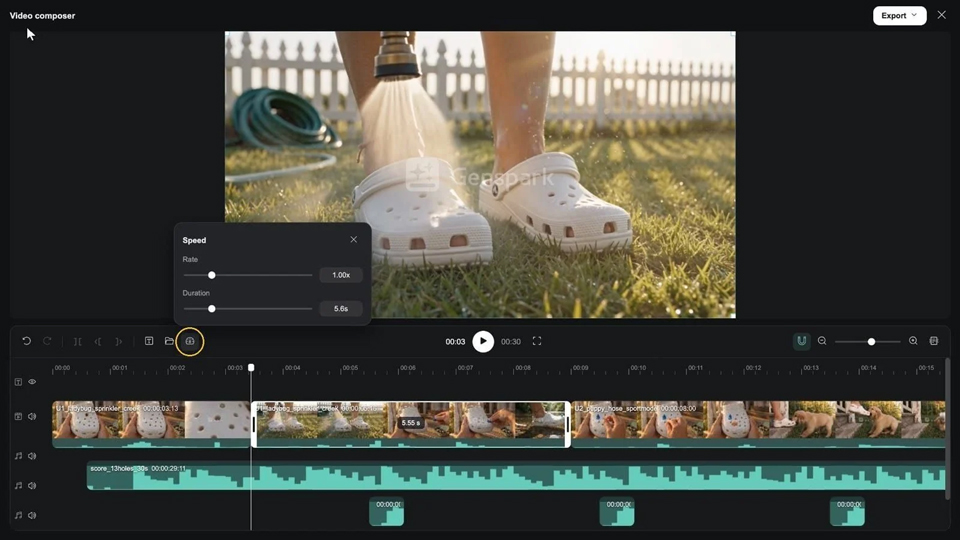Split the clip at the playhead
This screenshot has width=960, height=540.
78,342
